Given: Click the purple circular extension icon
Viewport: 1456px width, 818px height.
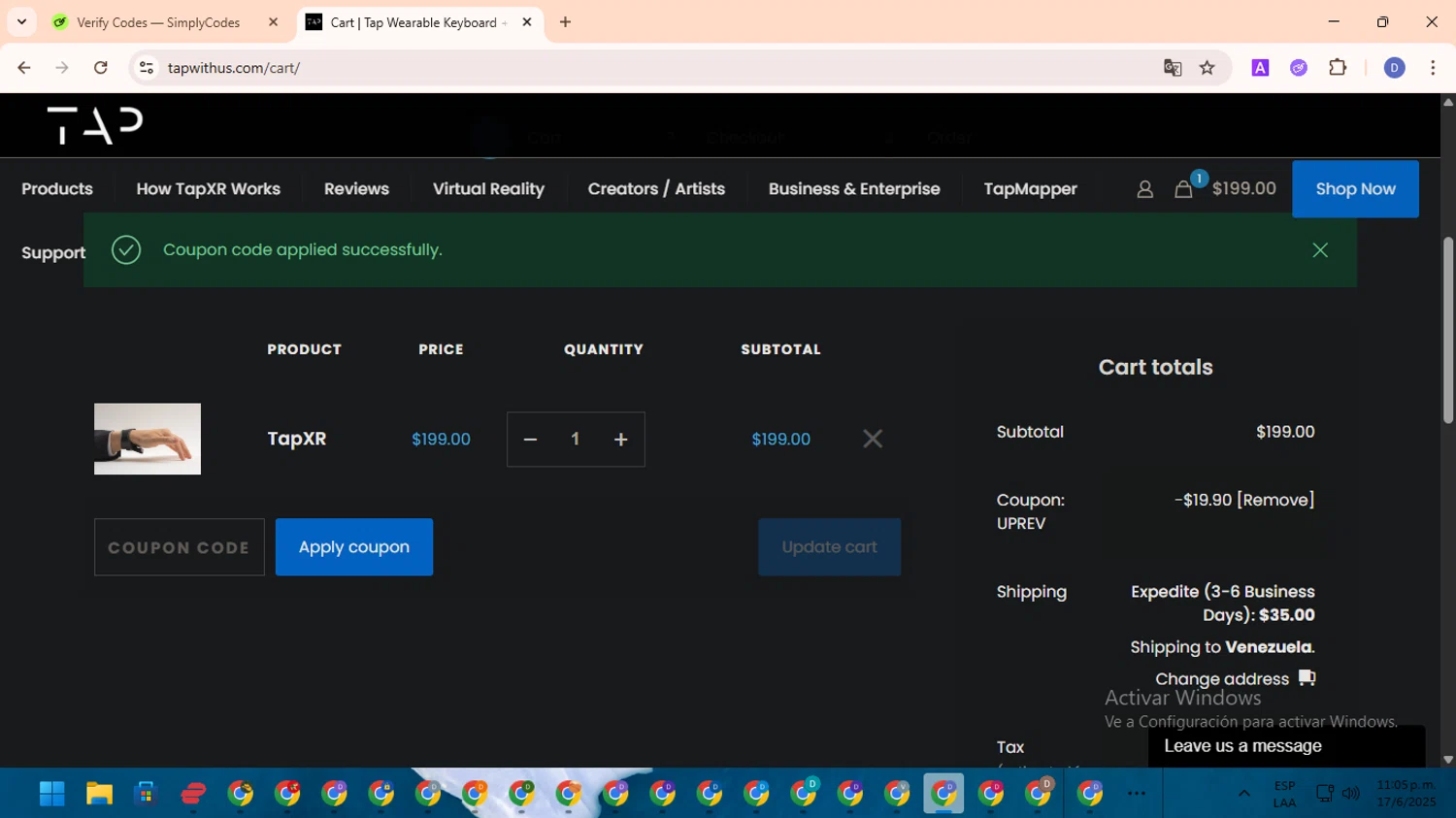Looking at the screenshot, I should tap(1299, 68).
